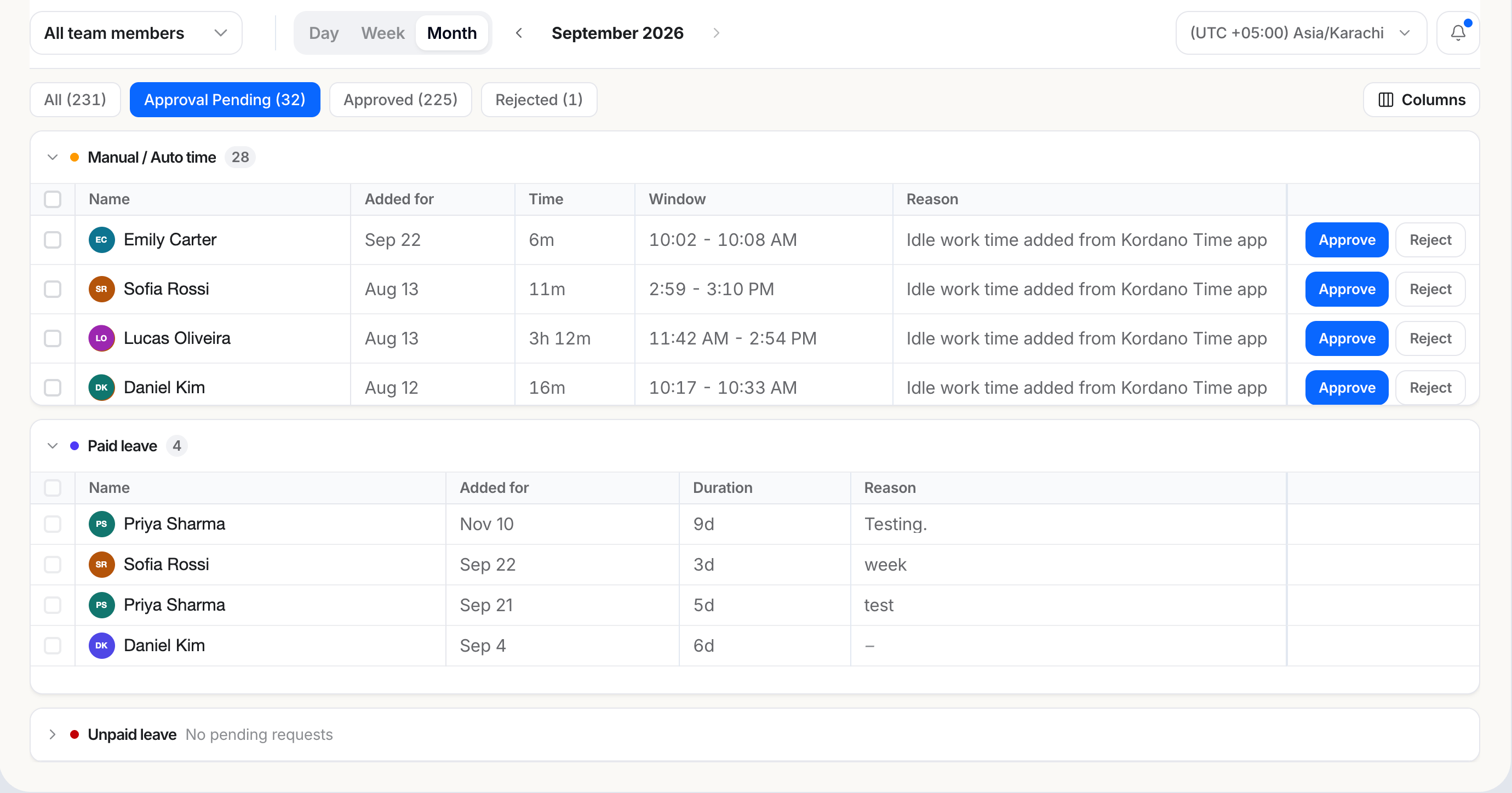Click the 'No pending requests' text

click(x=259, y=734)
